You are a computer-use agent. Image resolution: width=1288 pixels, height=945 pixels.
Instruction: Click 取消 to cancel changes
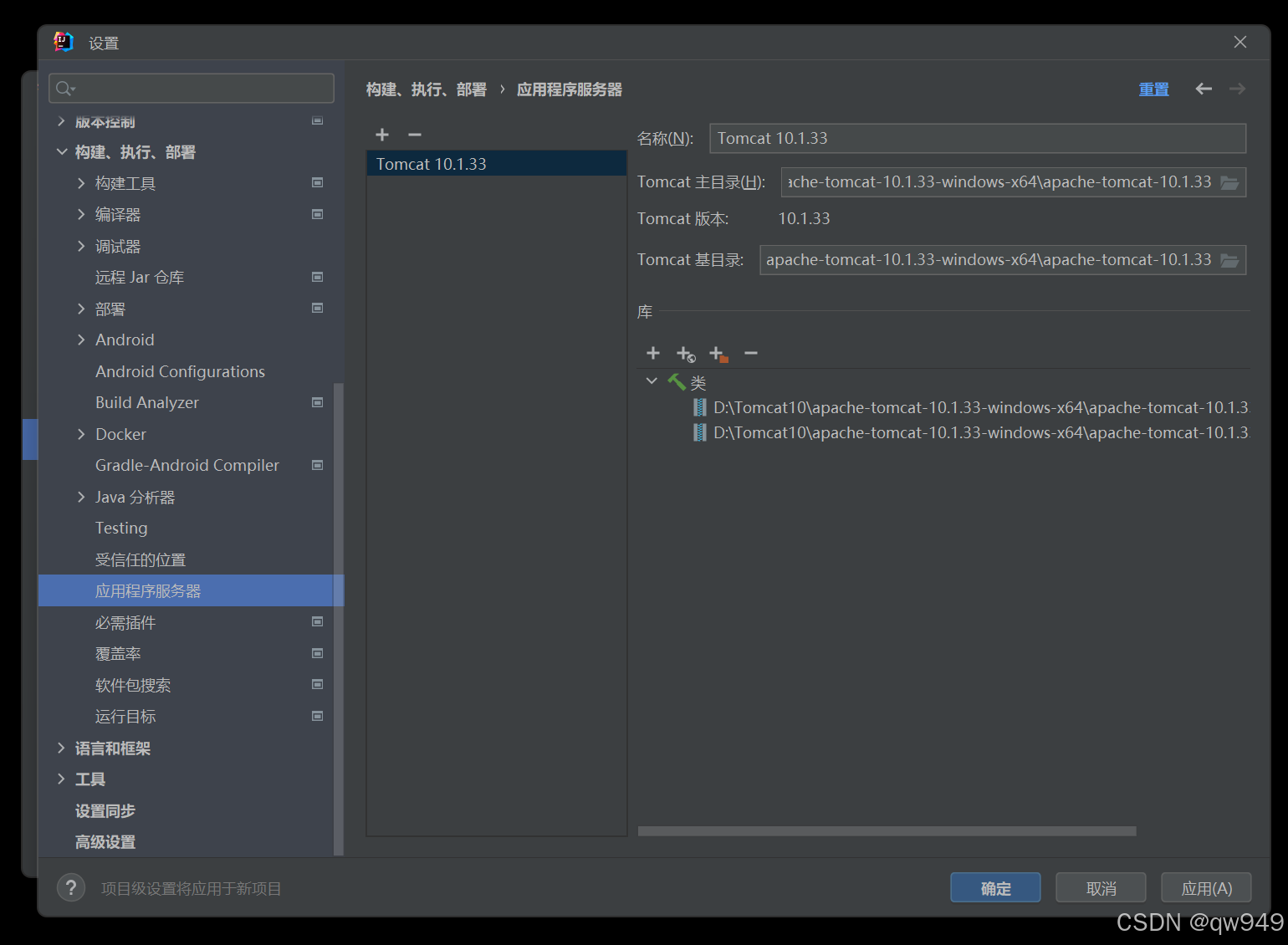coord(1101,888)
